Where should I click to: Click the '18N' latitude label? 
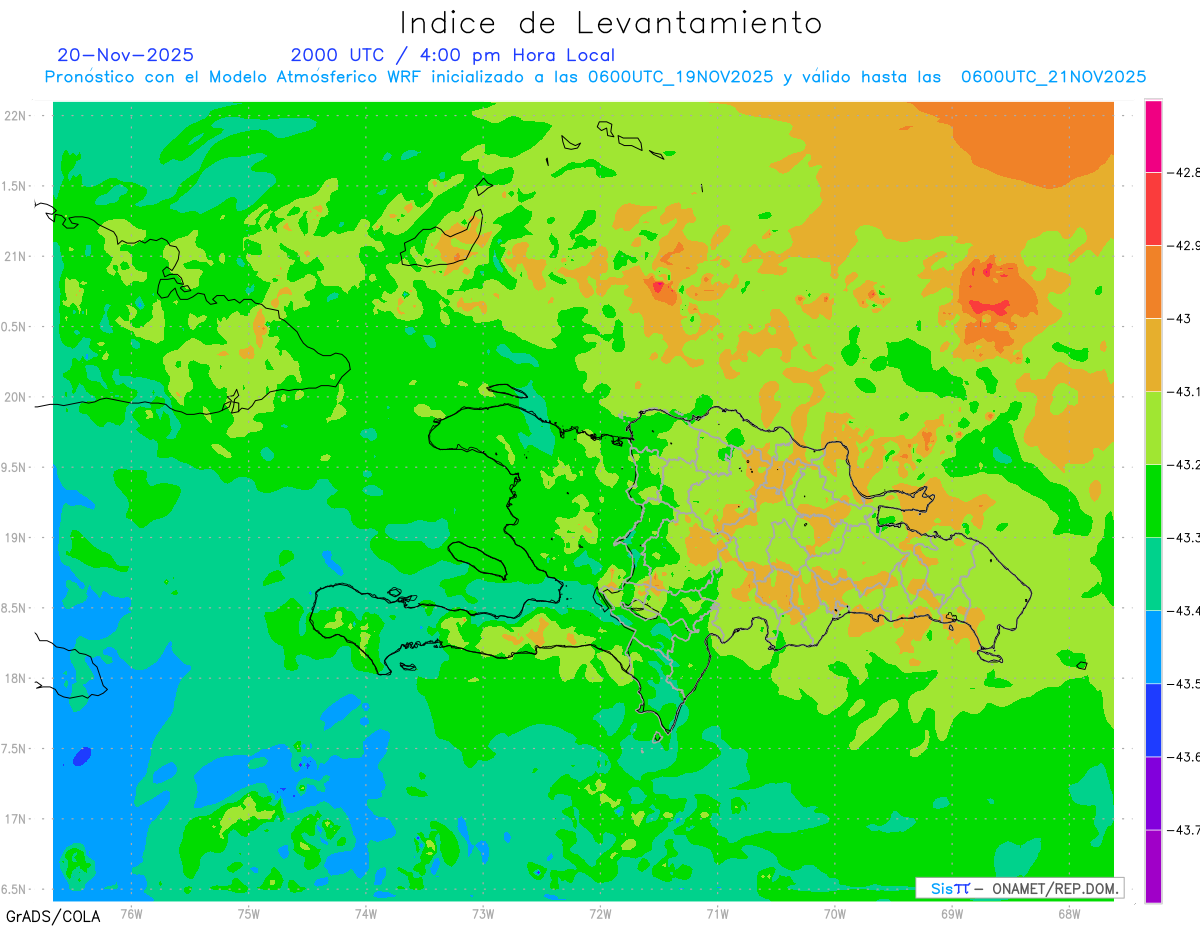[15, 678]
